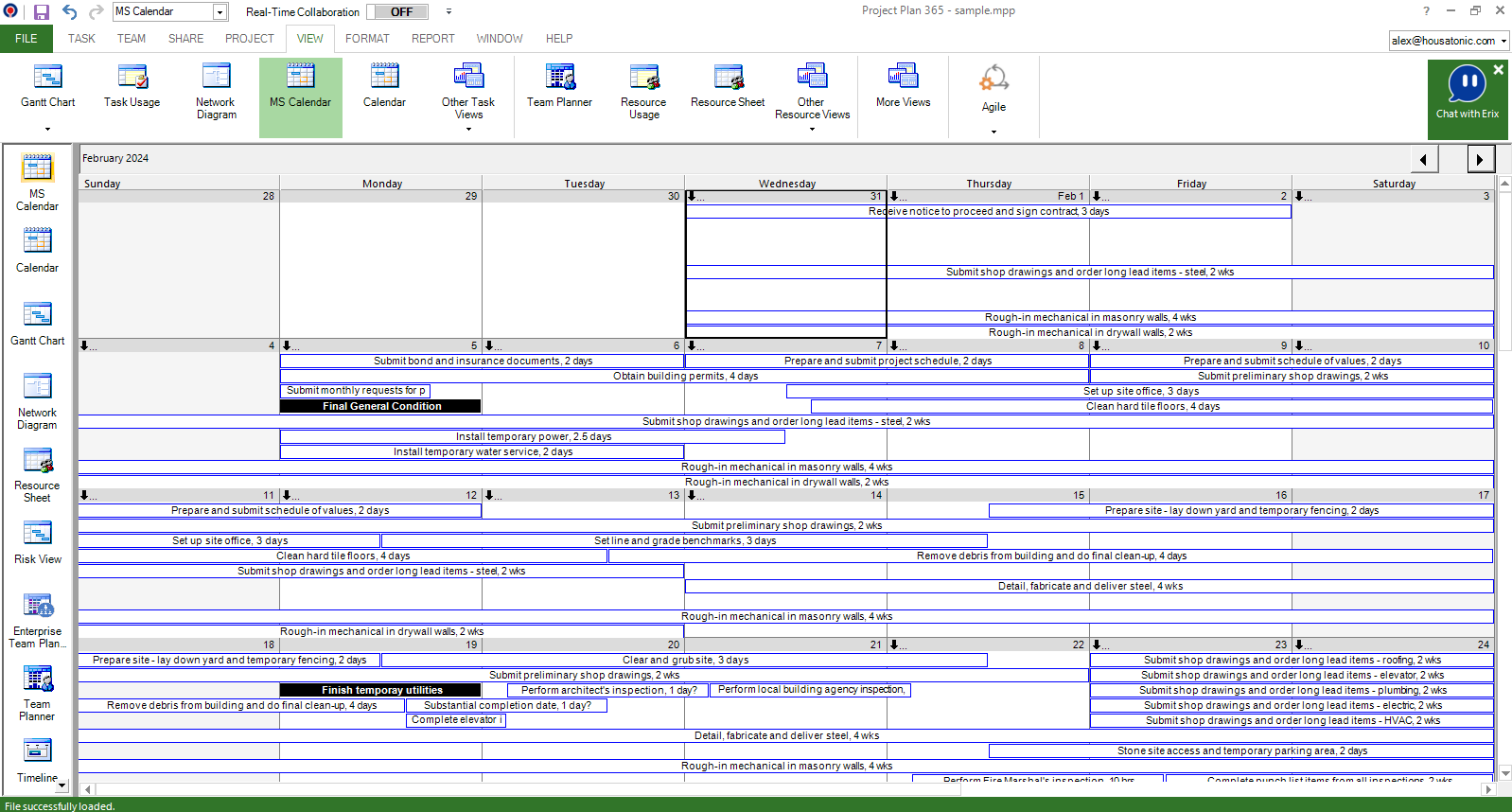Select the Final General Condition task bar

click(380, 406)
